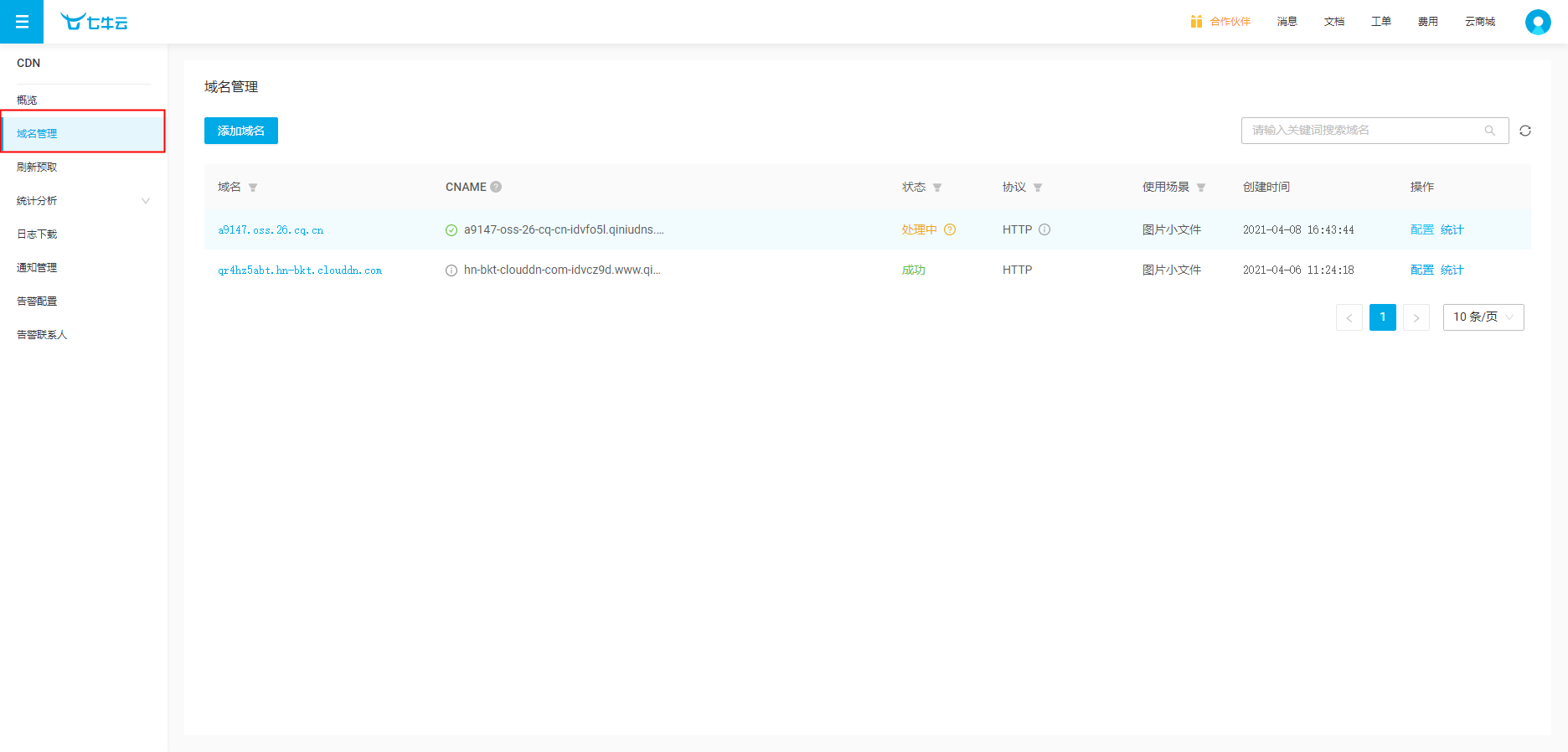Click the 添加域名 button
Screen dimensions: 1568x752
click(x=240, y=131)
